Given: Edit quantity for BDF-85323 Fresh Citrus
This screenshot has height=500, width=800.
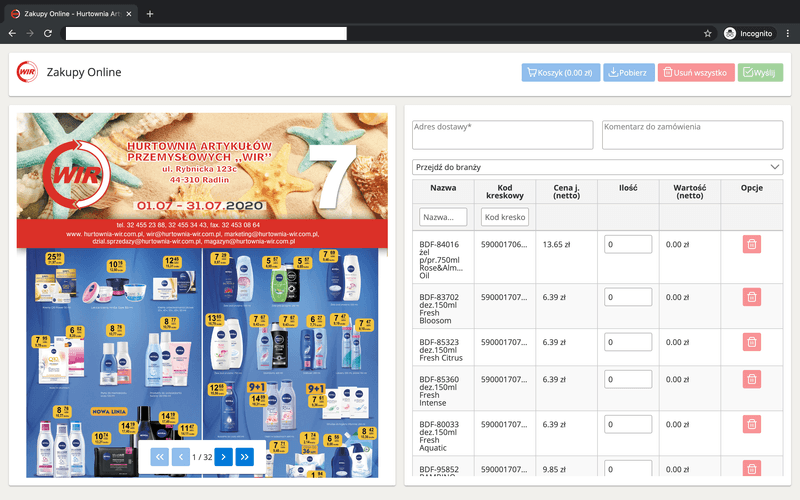Looking at the screenshot, I should [628, 342].
